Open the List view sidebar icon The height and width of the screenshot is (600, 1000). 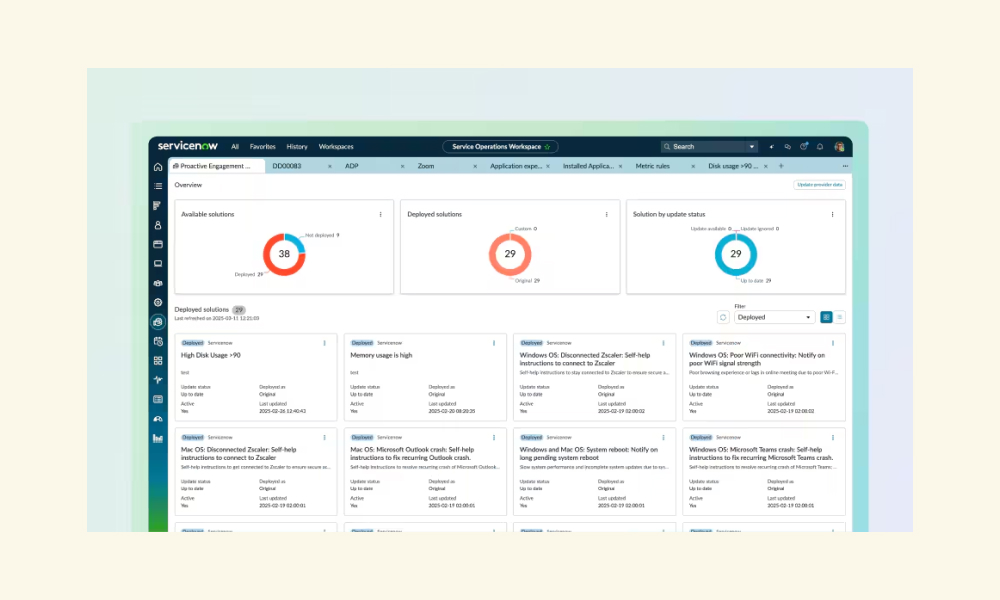(158, 186)
